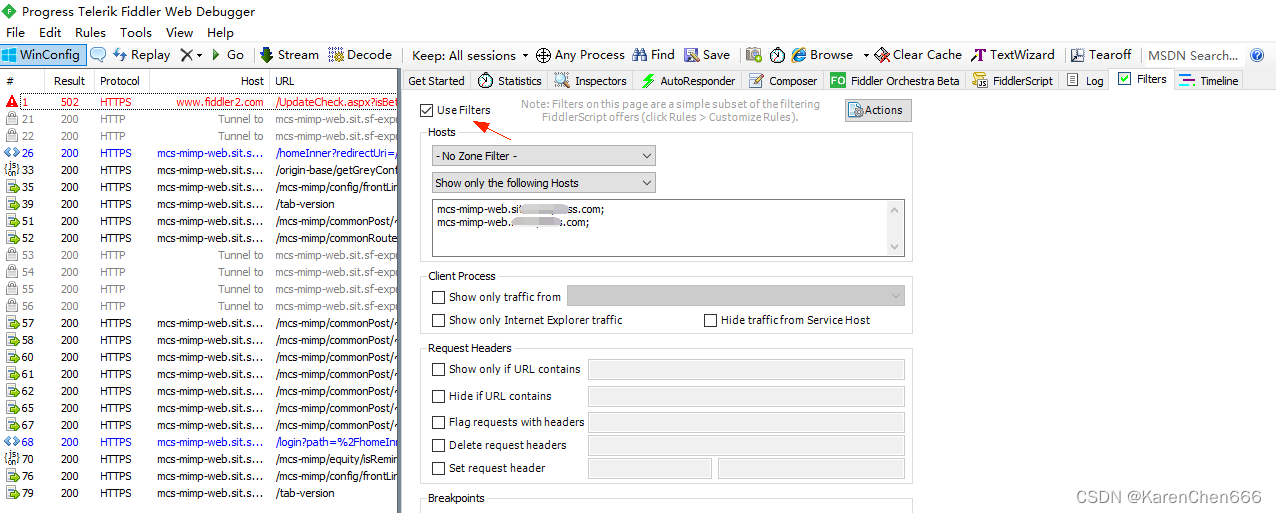This screenshot has height=513, width=1276.
Task: Select session 33 with the JS icon
Action: click(x=200, y=170)
